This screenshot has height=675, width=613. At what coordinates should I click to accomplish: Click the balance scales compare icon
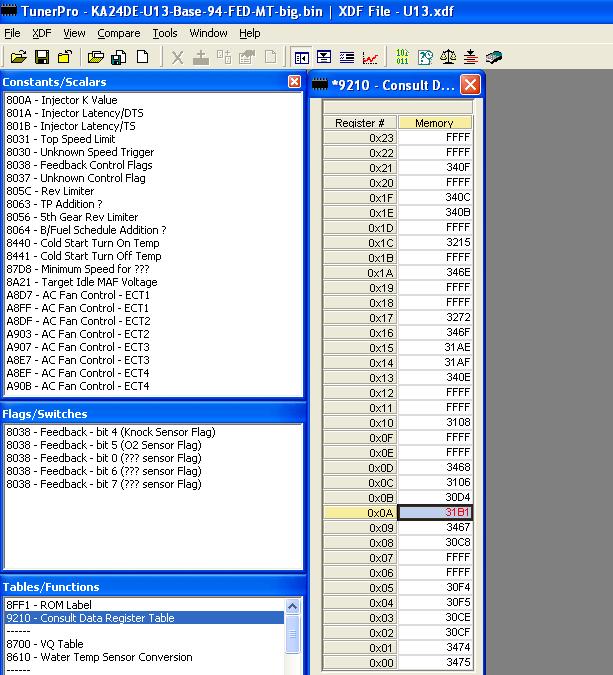[x=448, y=57]
